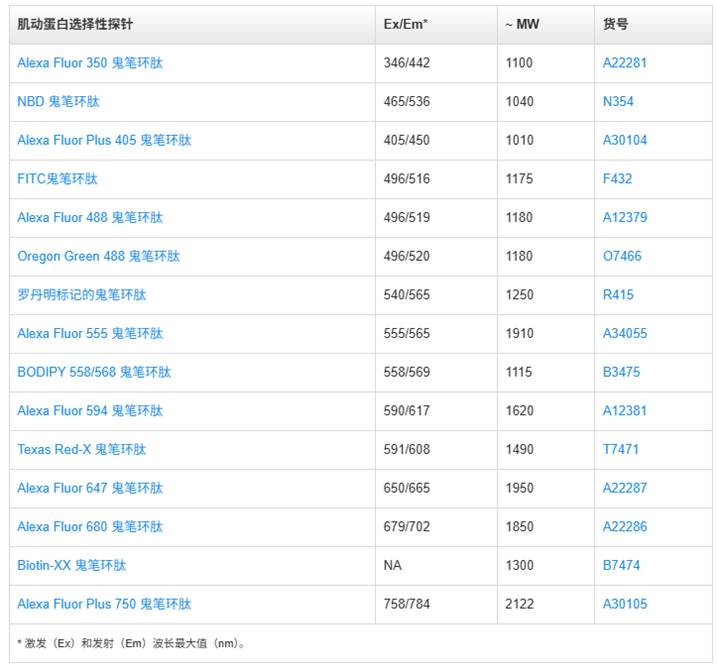Select the 496/519 wavelength value
Viewport: 717px width, 671px height.
(x=407, y=217)
